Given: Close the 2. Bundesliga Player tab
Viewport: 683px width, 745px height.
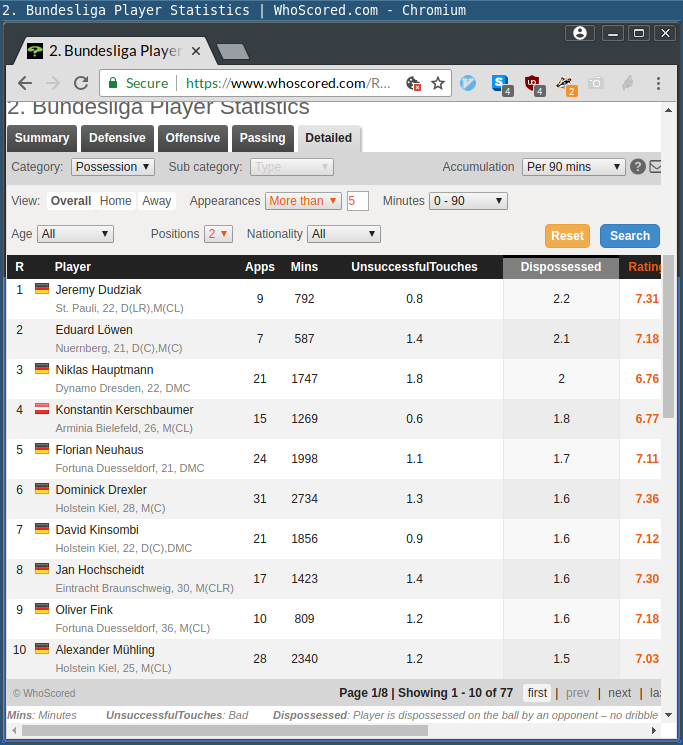Looking at the screenshot, I should (196, 51).
